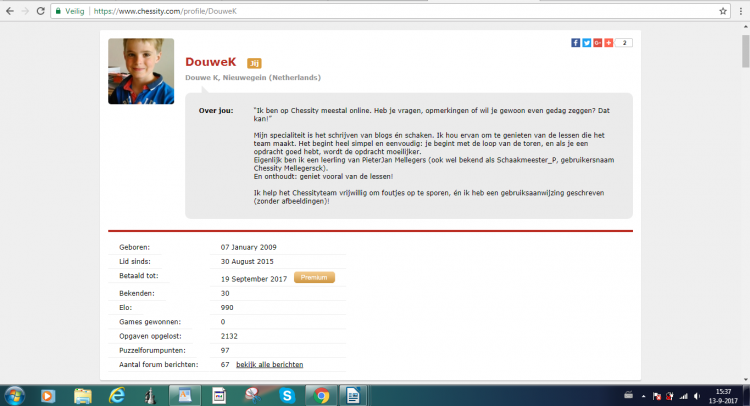Launch the Snipping Tool from taskbar
Viewport: 750px width, 406px height.
coord(253,396)
